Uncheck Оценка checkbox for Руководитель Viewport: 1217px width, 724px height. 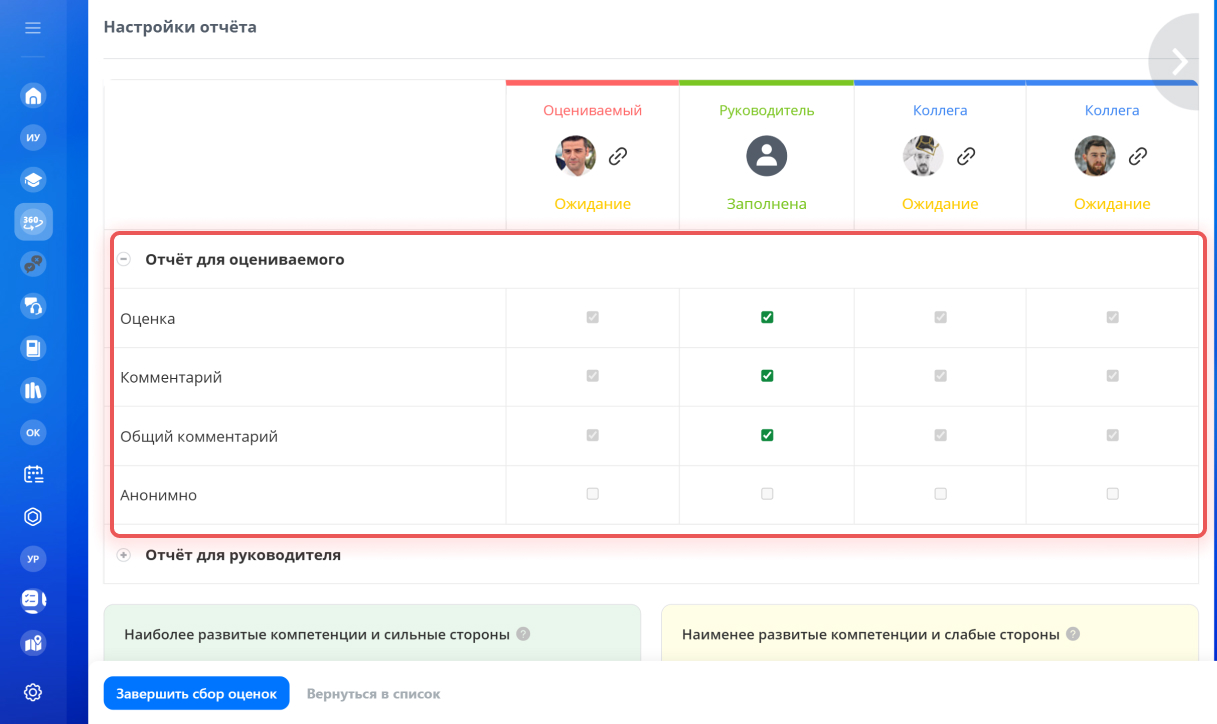[x=767, y=318]
